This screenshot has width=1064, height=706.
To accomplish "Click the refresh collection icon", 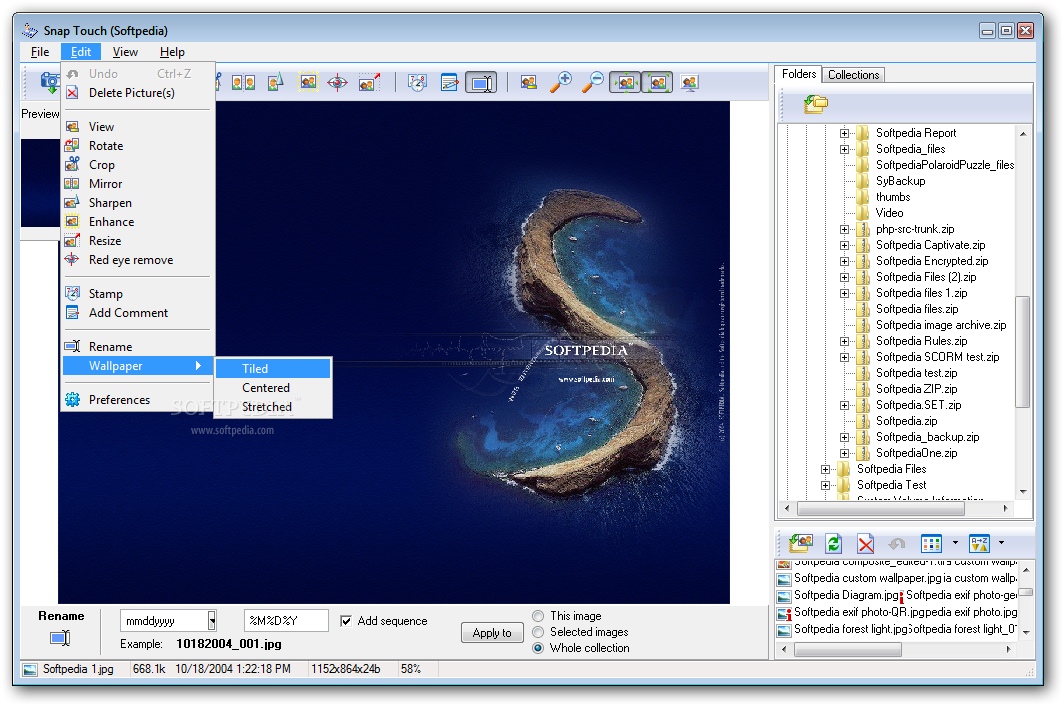I will point(833,544).
